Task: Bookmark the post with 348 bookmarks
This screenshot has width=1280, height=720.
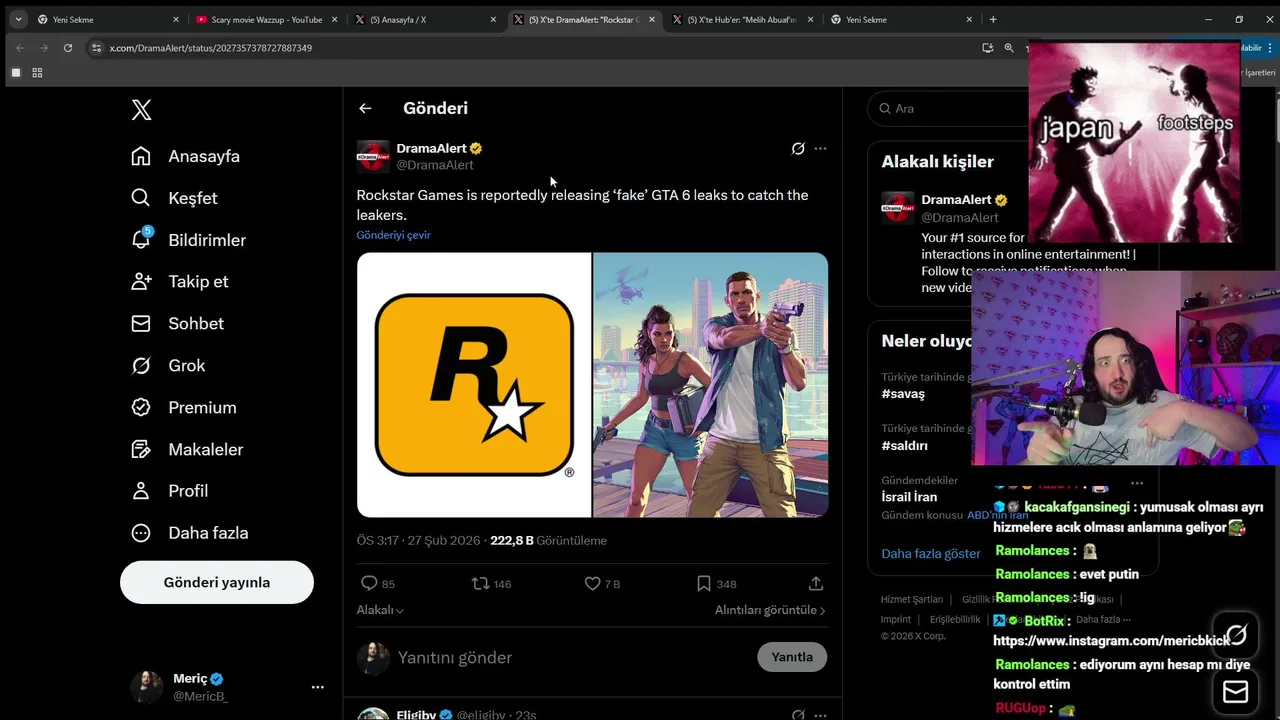Action: pos(704,583)
